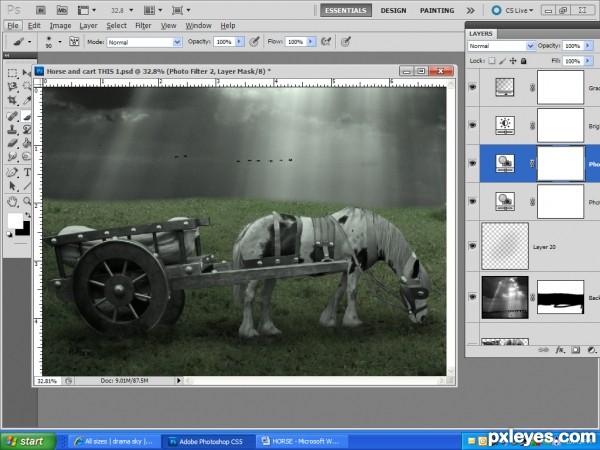
Task: Select the Eraser tool
Action: pos(12,143)
